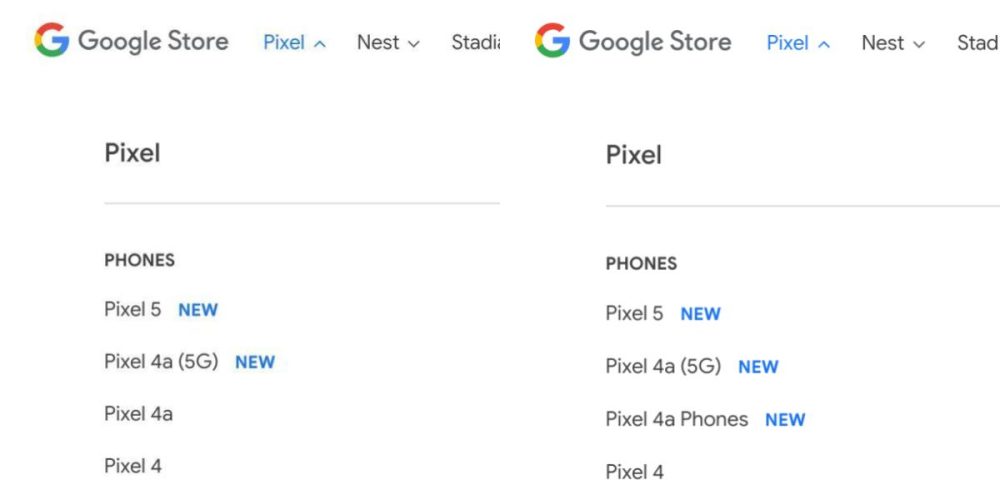Collapse the Pixel menu chevron in right screenshot
Viewport: 1000px width, 500px height.
(x=824, y=45)
